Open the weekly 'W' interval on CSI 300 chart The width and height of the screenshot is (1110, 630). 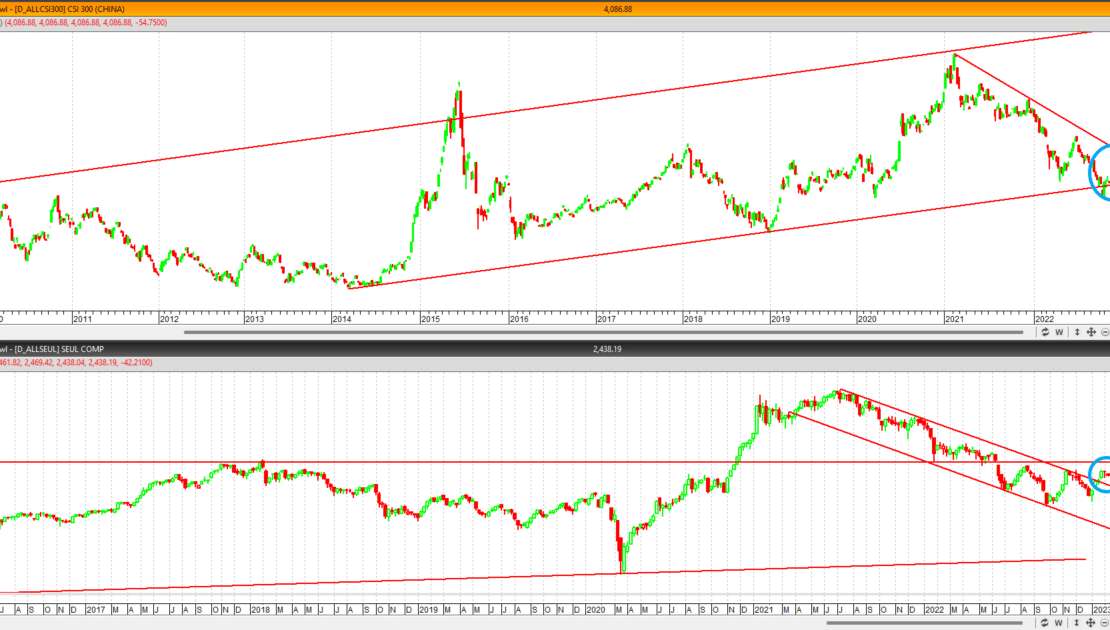[x=1060, y=332]
